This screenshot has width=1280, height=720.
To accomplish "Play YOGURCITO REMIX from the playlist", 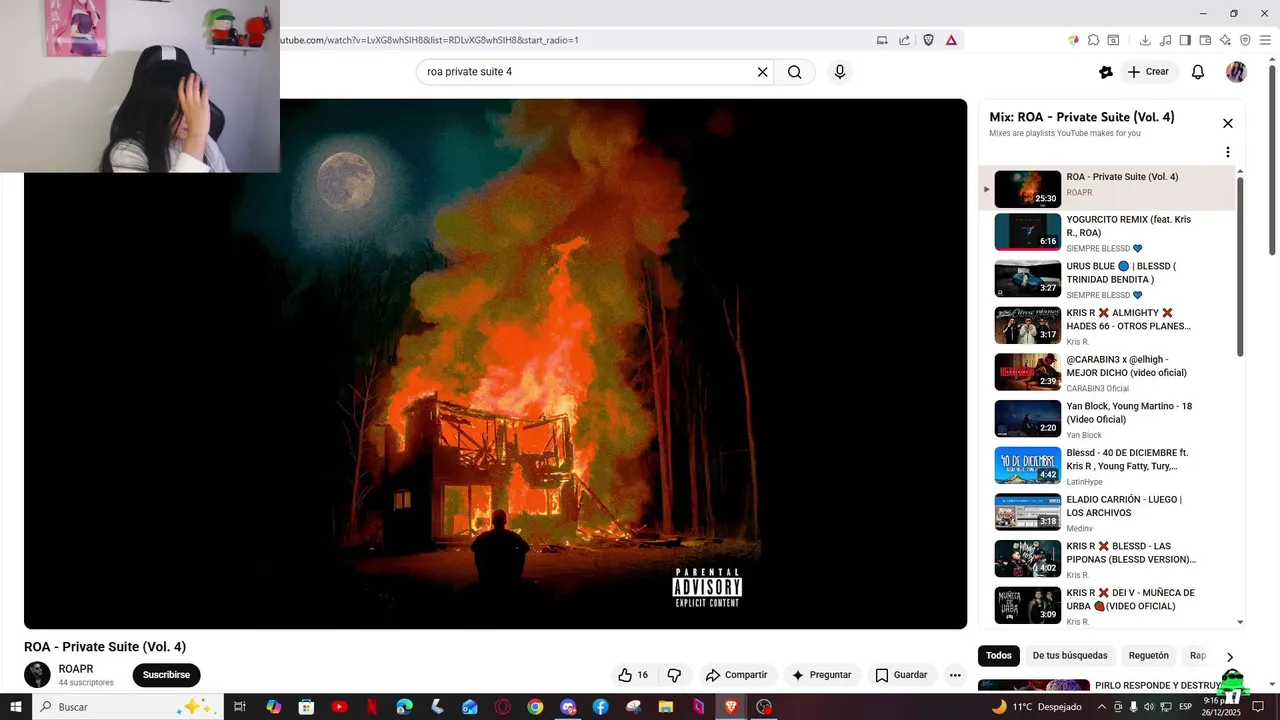I will tap(1107, 232).
